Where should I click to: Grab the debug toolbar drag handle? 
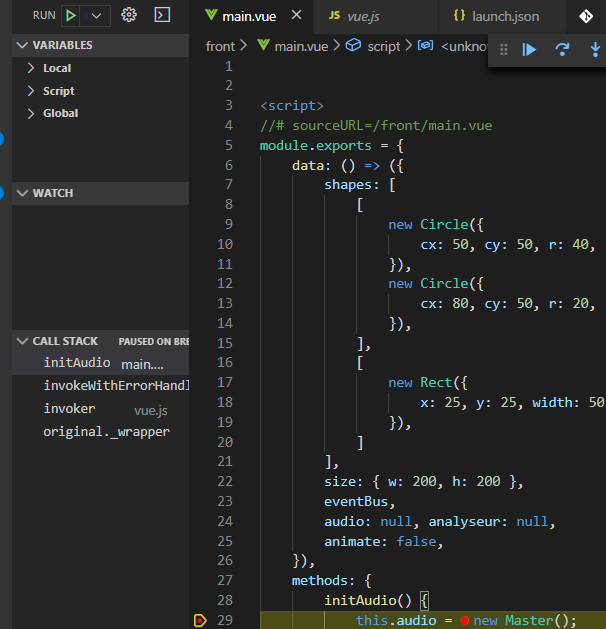pyautogui.click(x=504, y=49)
